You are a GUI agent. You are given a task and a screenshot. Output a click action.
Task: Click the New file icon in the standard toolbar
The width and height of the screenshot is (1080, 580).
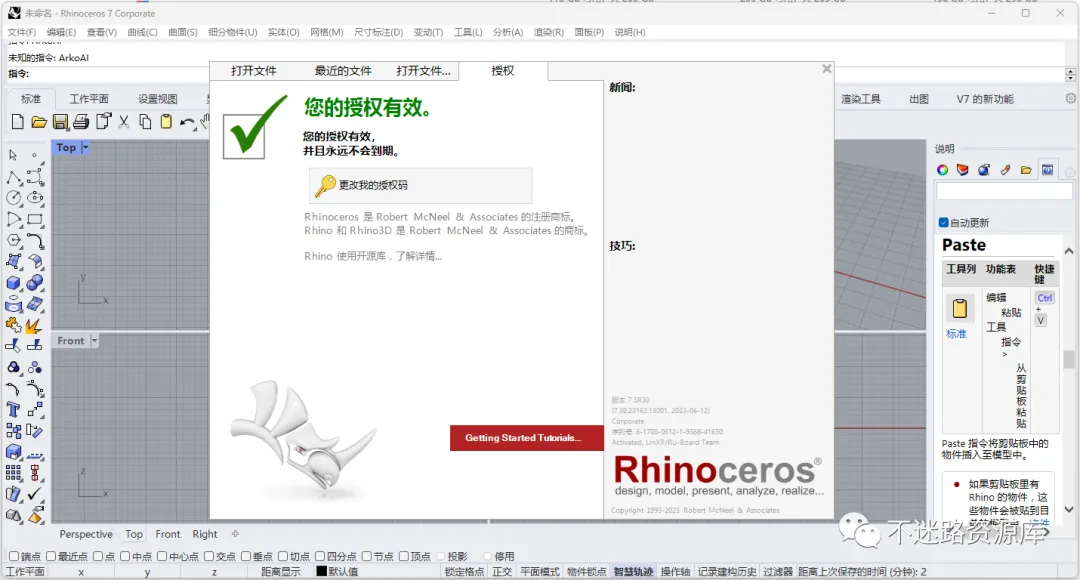[x=18, y=122]
